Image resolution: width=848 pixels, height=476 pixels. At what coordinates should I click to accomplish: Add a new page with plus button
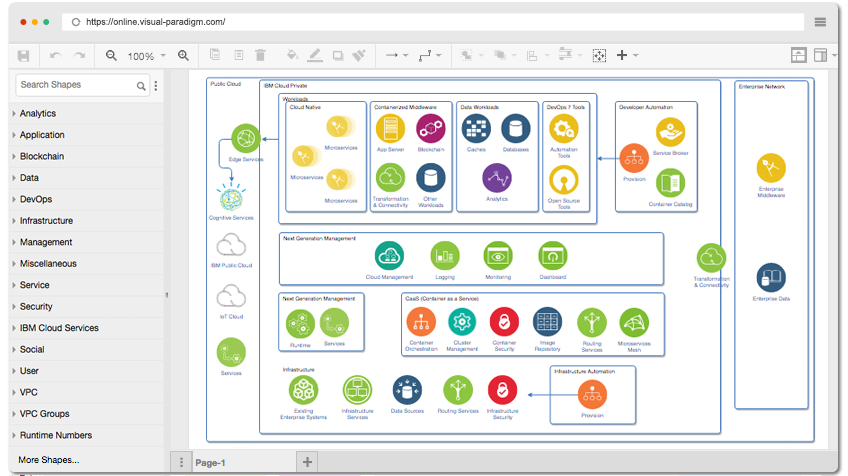307,462
